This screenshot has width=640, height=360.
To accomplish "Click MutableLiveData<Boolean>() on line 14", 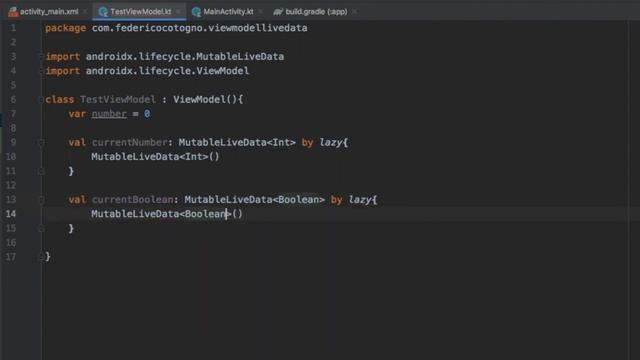I will click(167, 214).
